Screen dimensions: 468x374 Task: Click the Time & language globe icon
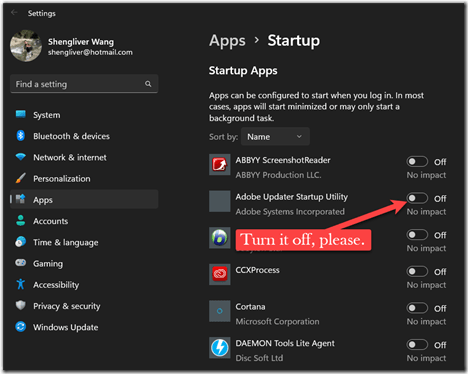21,242
